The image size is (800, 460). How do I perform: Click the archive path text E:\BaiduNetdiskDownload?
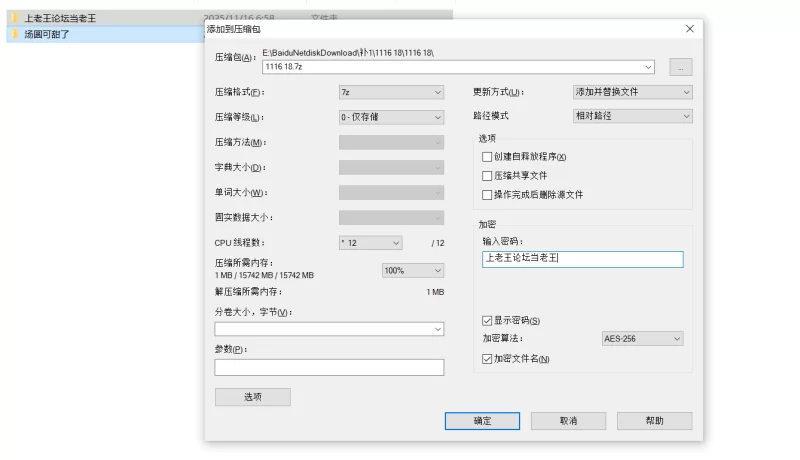pos(348,53)
